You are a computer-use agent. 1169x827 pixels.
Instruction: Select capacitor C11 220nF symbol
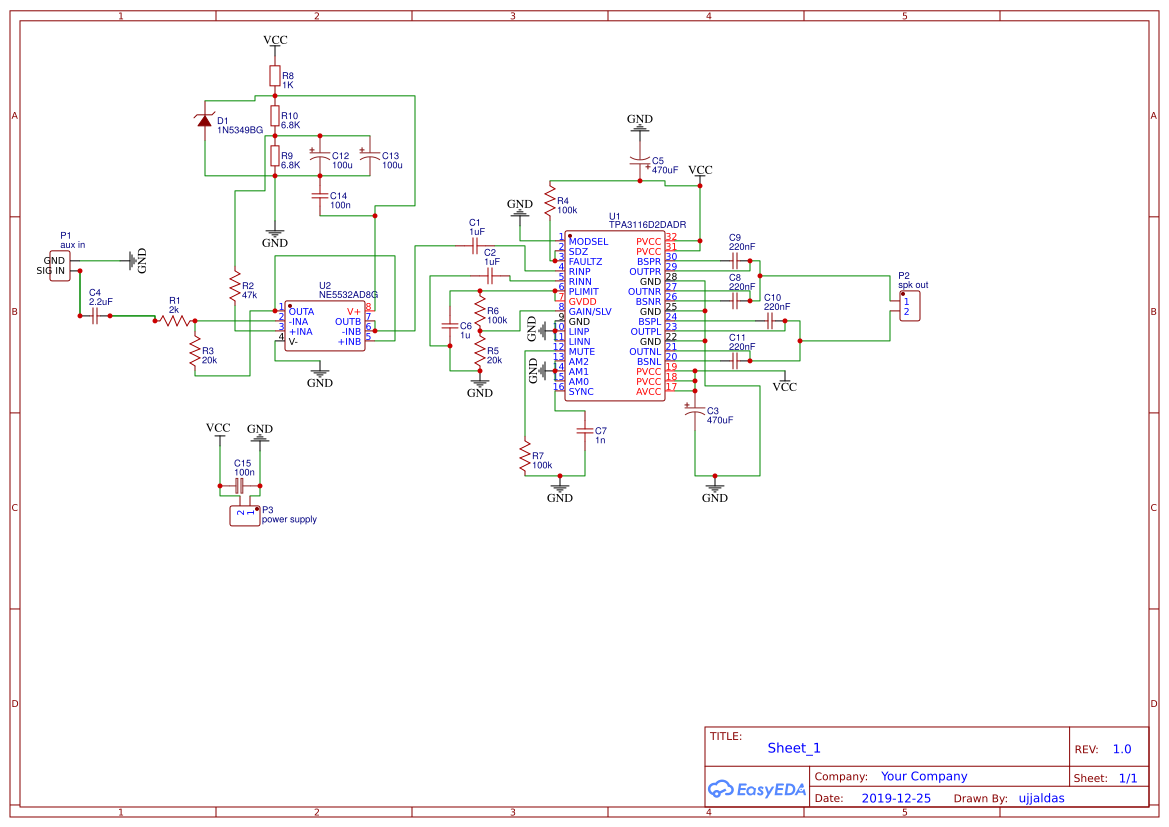[734, 361]
